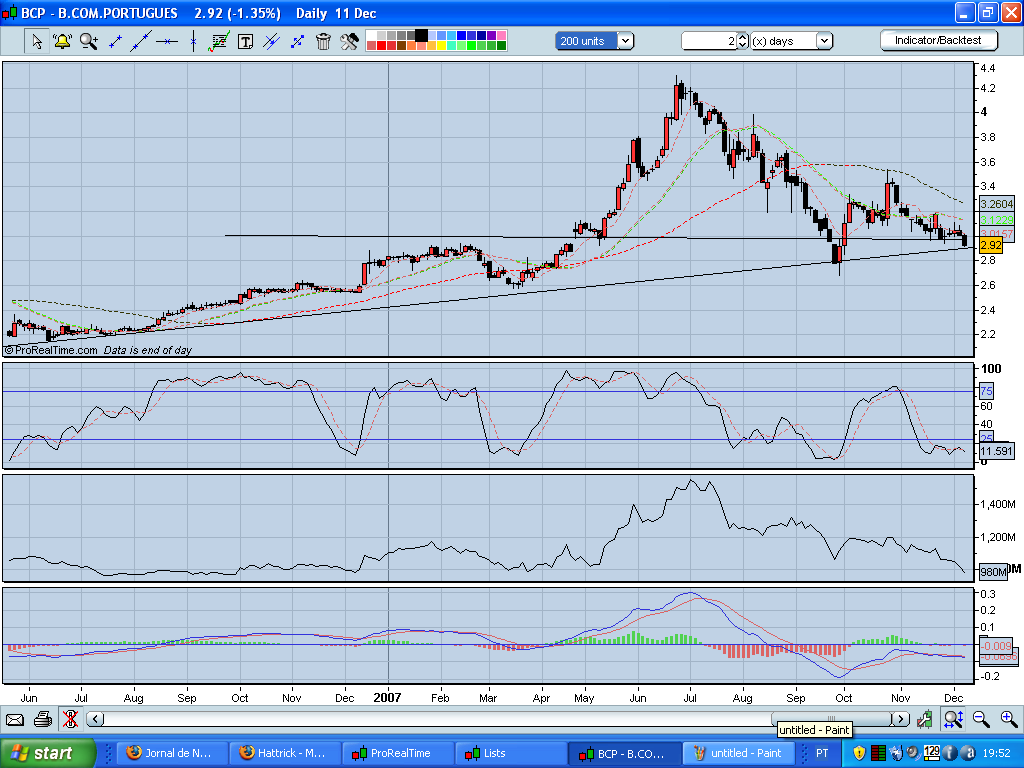Open the (x) days timeframe dropdown

[x=824, y=41]
